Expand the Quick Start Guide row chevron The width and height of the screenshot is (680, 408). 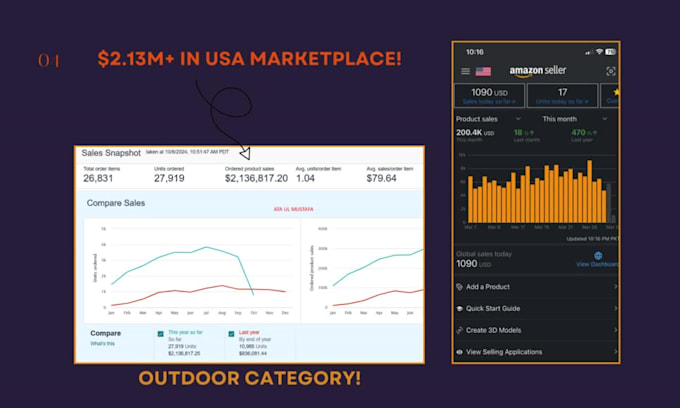[x=615, y=308]
